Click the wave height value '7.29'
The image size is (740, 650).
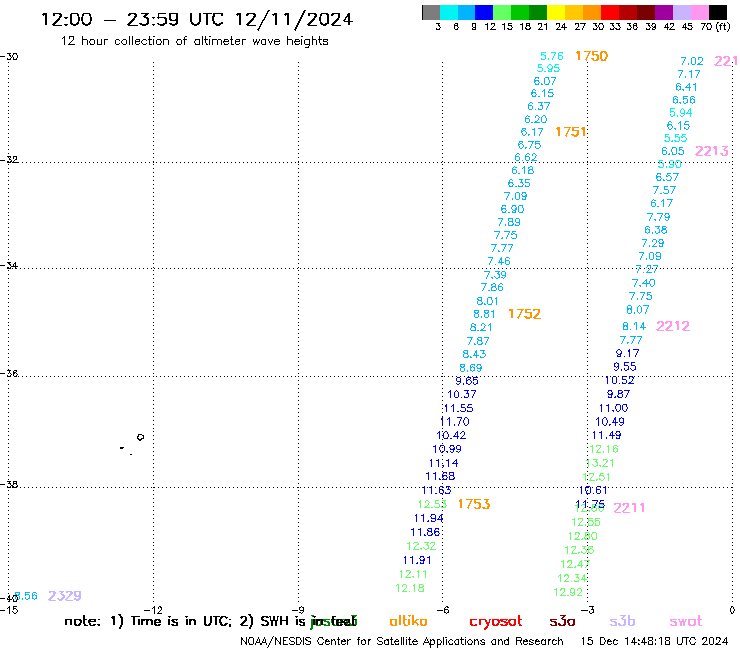tap(653, 243)
